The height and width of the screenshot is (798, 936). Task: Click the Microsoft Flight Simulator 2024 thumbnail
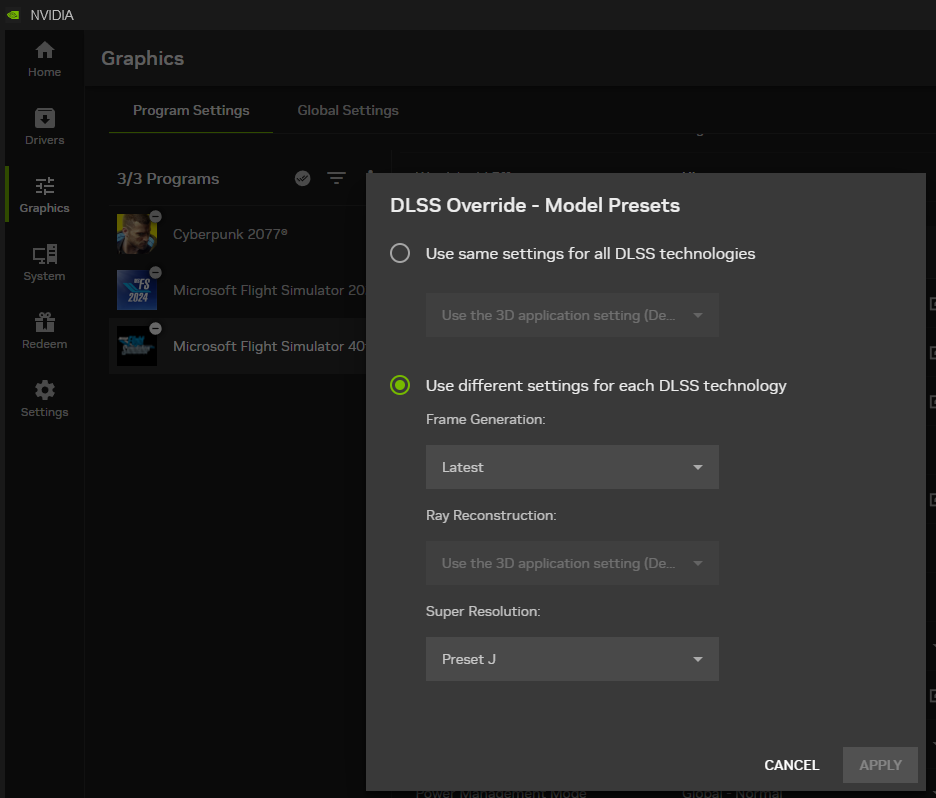[x=137, y=290]
